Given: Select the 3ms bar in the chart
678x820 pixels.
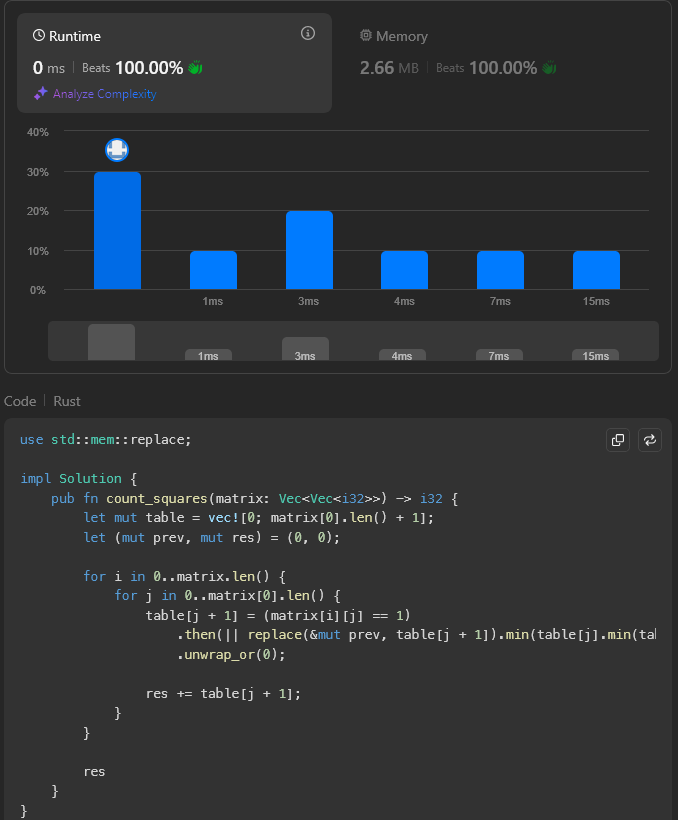Looking at the screenshot, I should point(309,250).
